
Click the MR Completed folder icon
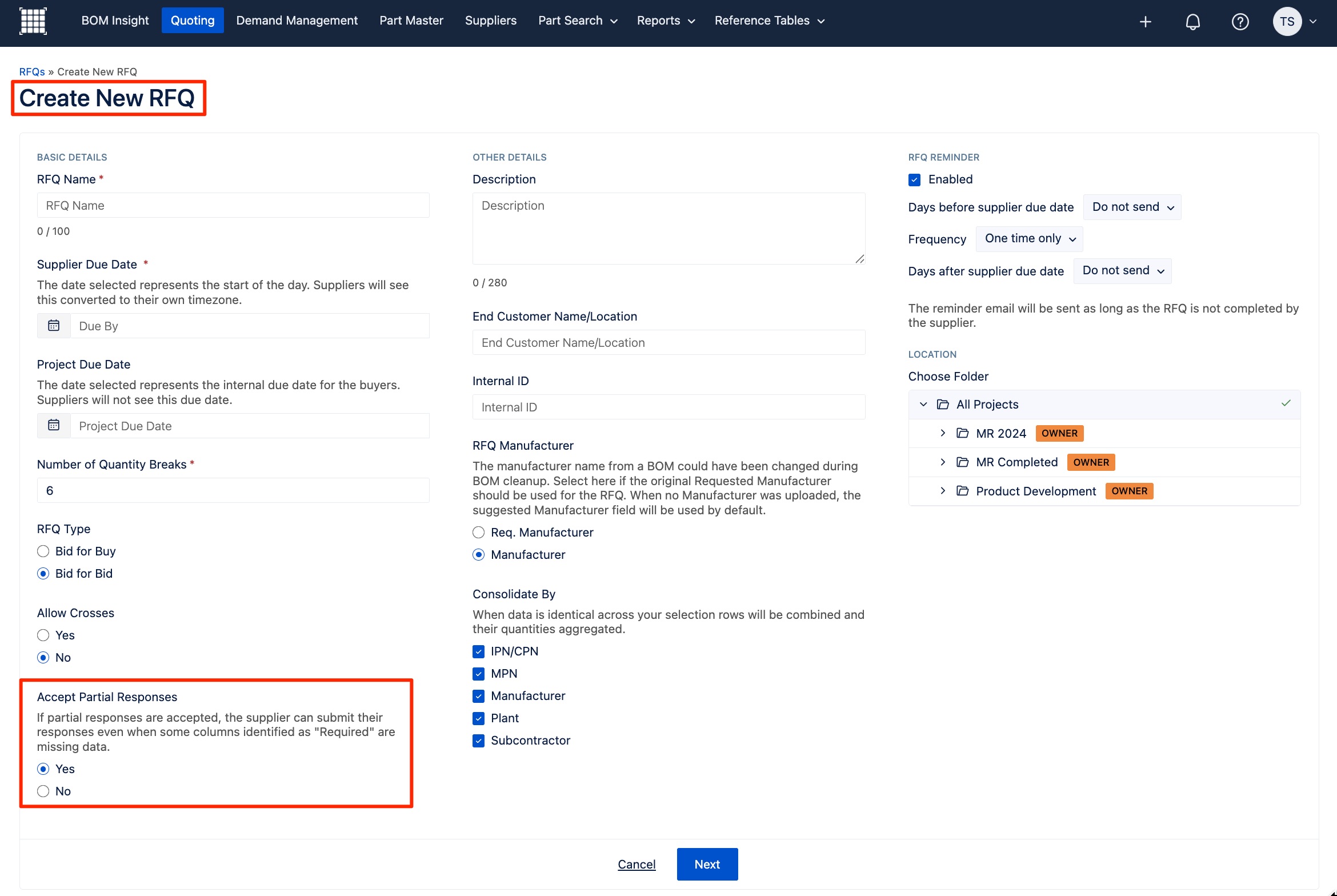point(962,462)
